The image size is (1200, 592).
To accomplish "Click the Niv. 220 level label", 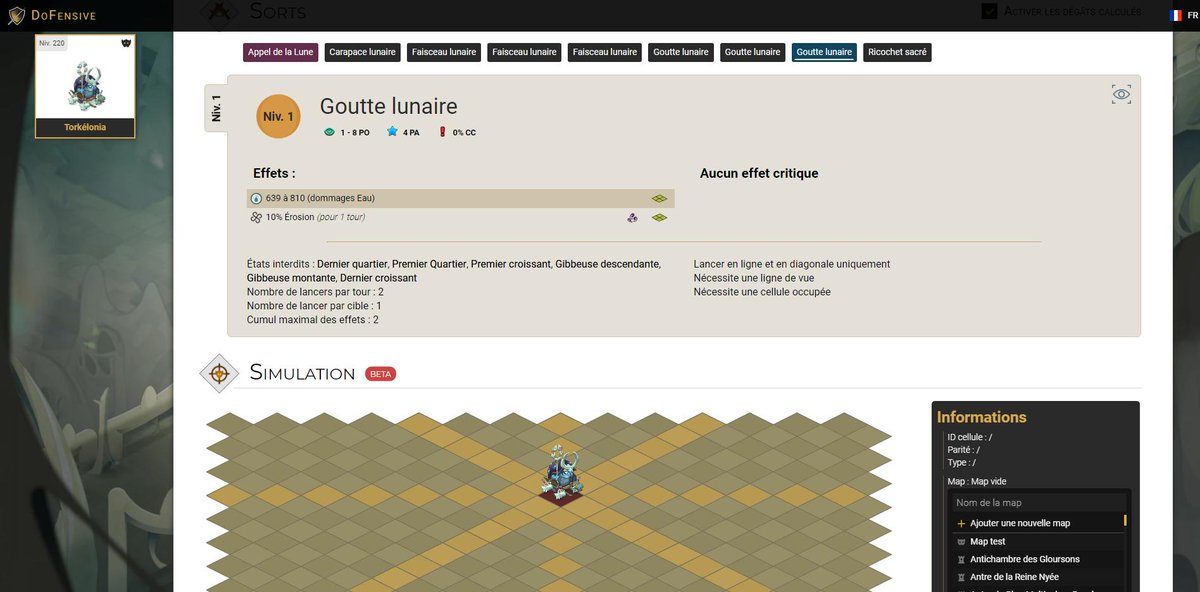I will 52,43.
